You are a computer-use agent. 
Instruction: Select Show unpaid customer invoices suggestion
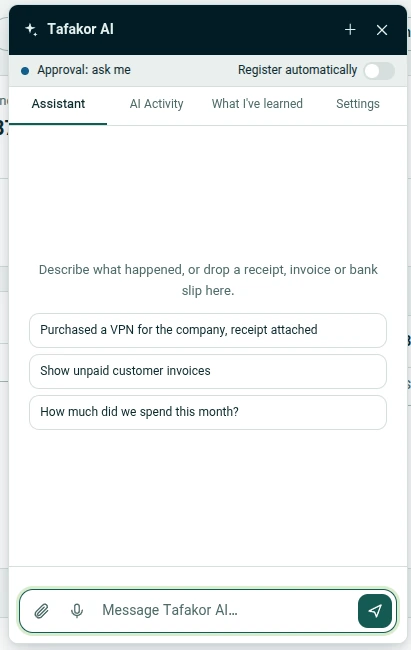(x=208, y=371)
